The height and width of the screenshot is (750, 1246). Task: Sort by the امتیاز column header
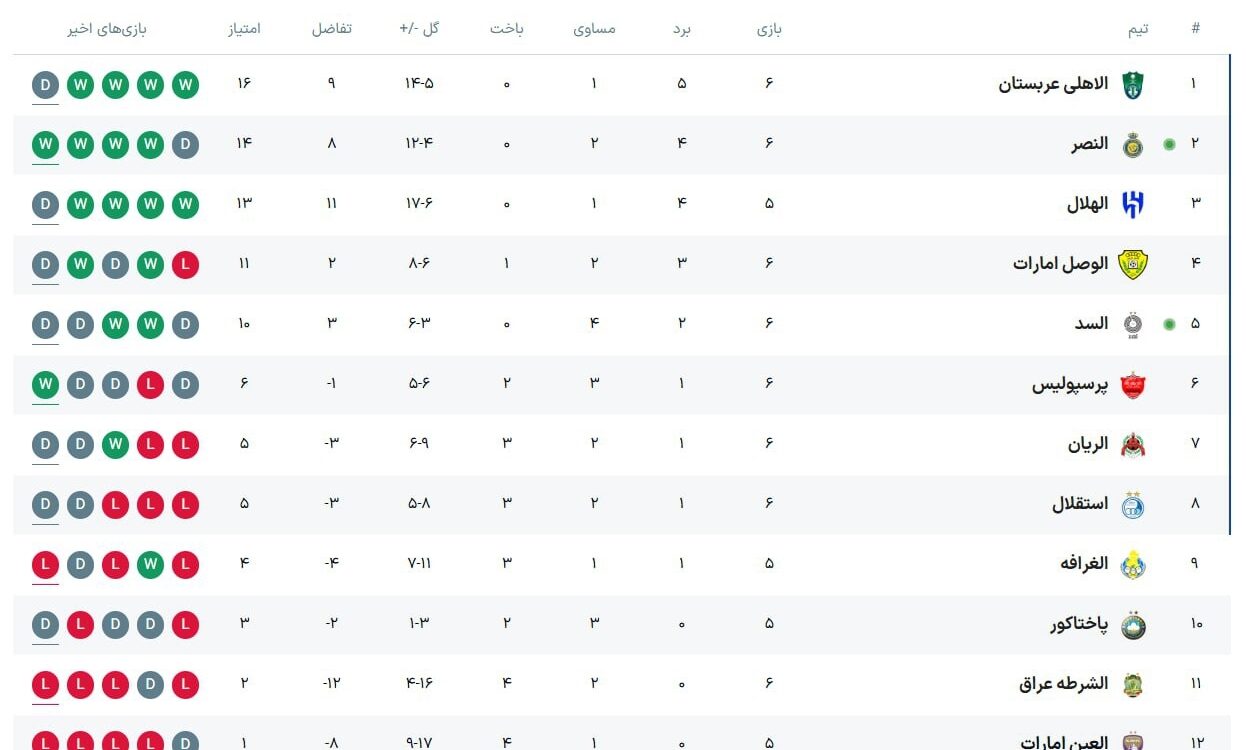(244, 29)
